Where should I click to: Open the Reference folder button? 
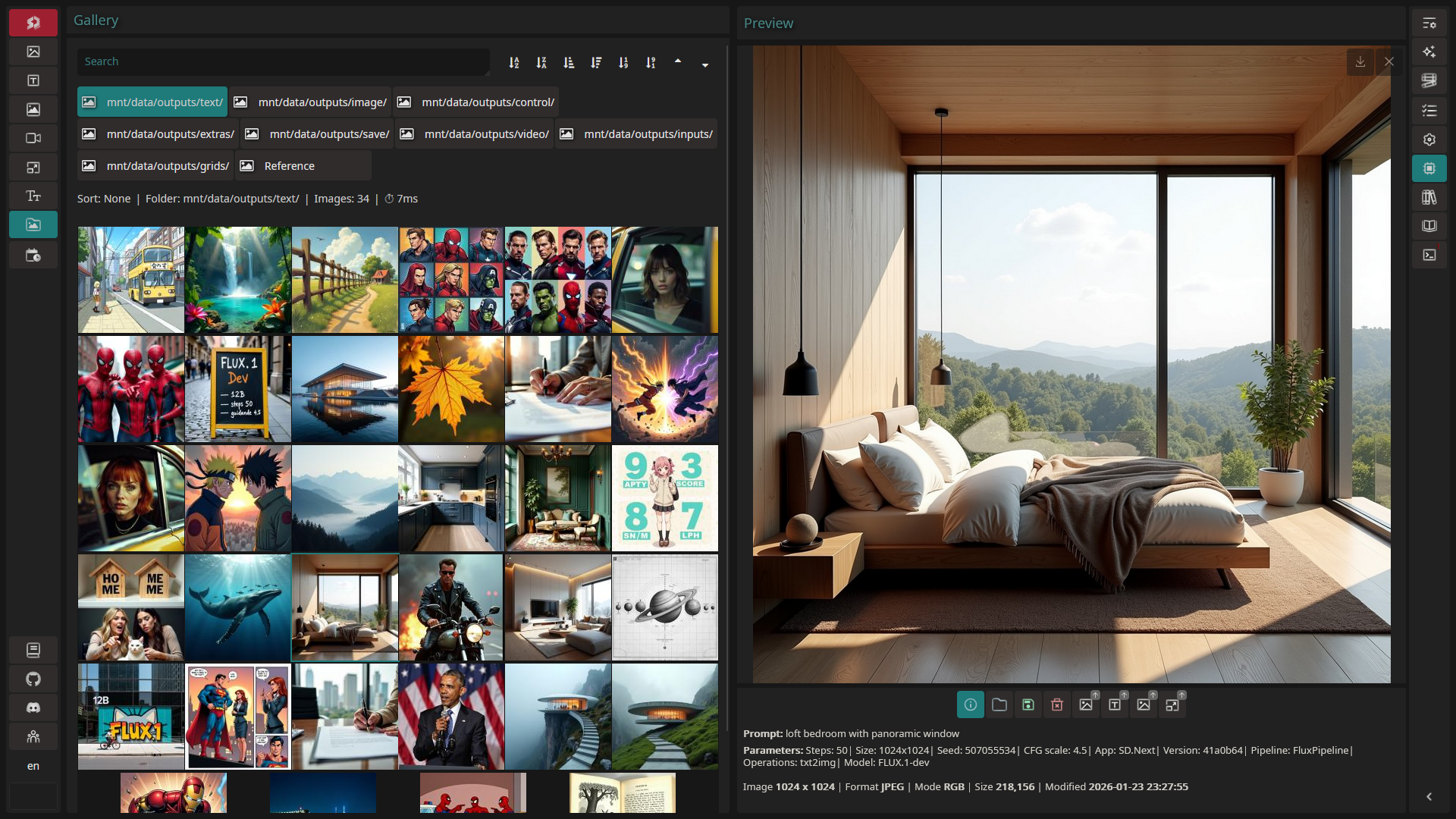(303, 165)
